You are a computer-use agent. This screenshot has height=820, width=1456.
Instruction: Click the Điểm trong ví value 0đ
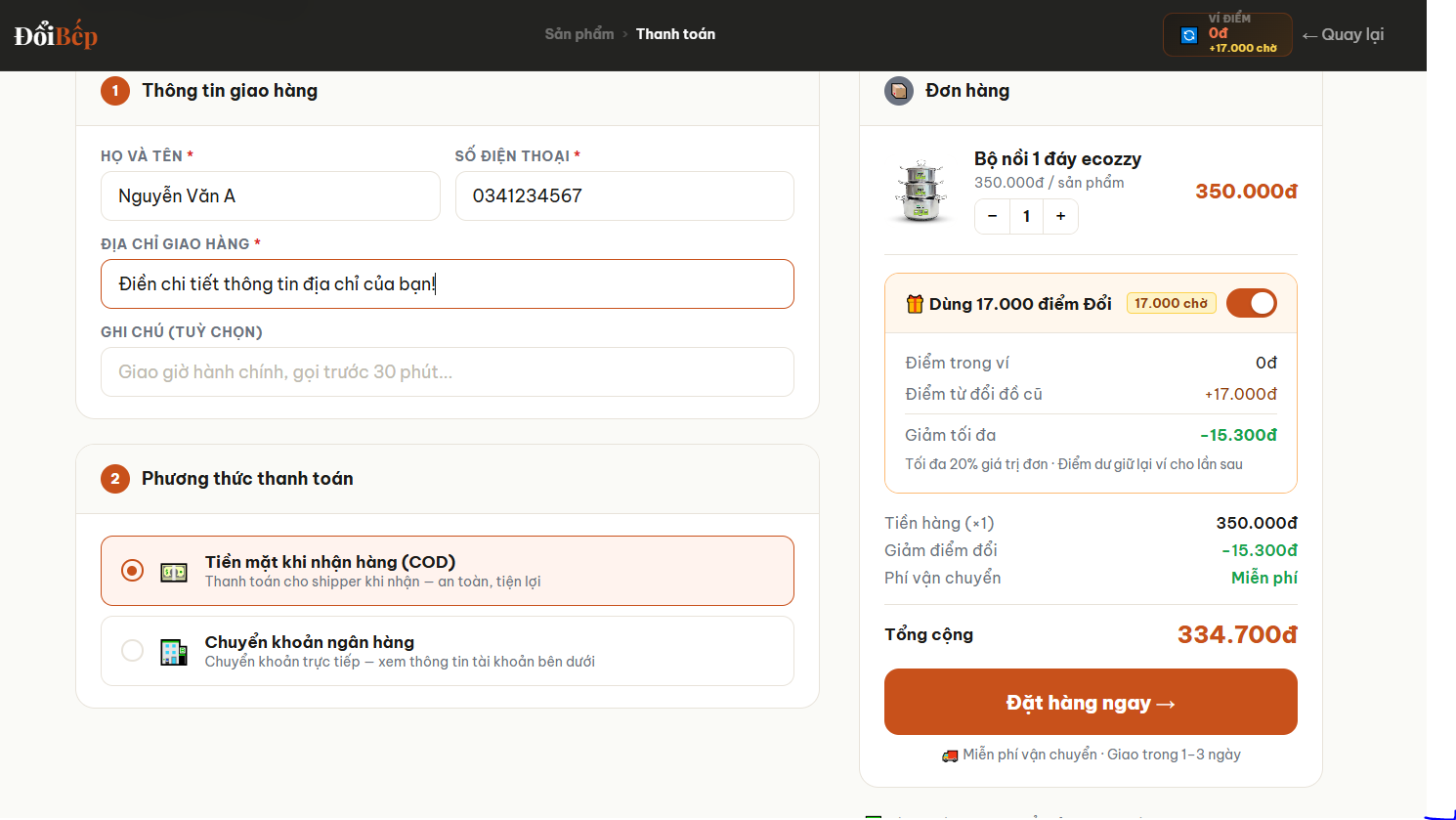[x=1266, y=363]
